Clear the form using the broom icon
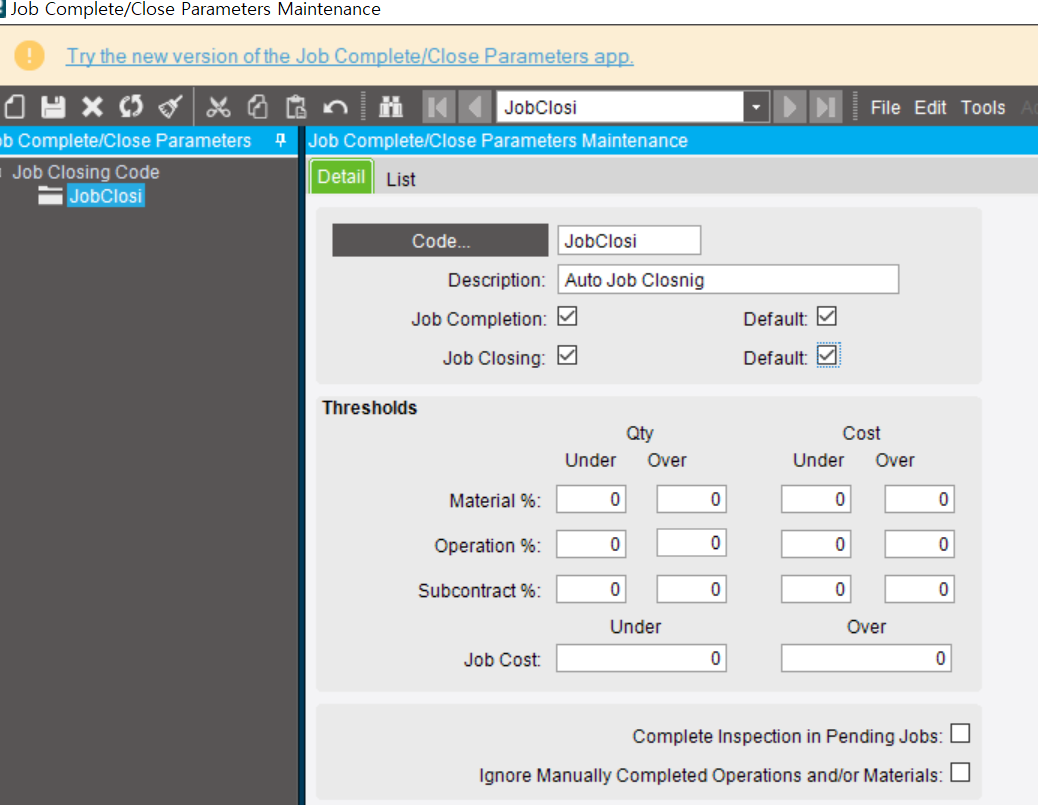The width and height of the screenshot is (1038, 805). pos(169,106)
